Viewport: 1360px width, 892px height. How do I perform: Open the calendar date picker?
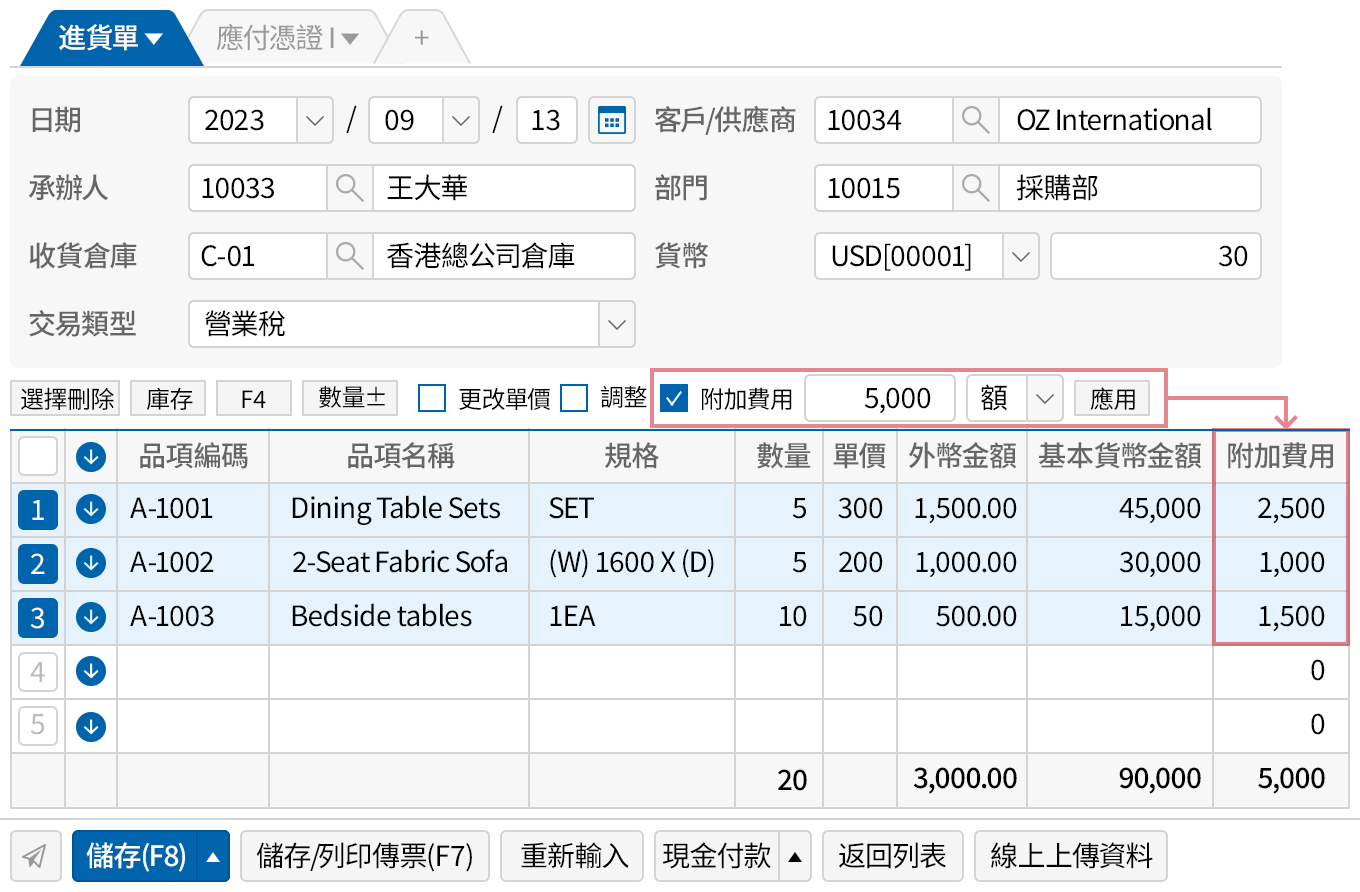point(612,119)
